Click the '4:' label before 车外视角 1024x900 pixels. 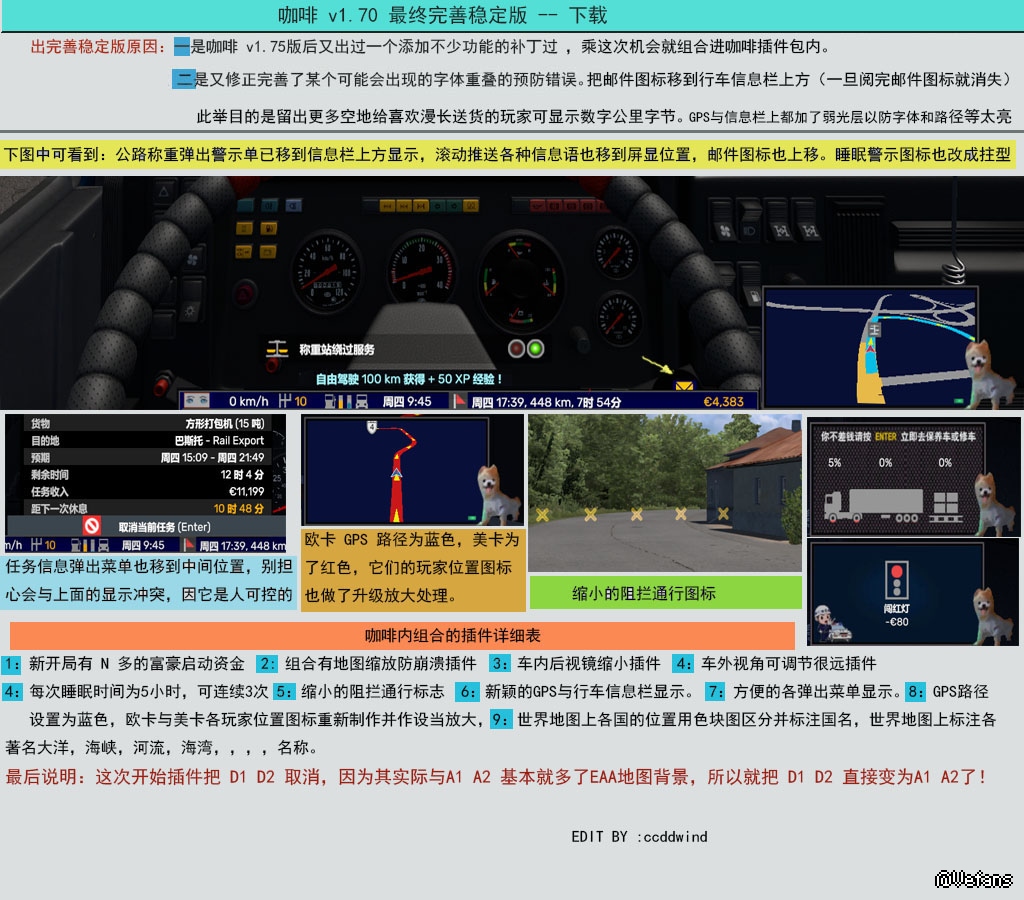[x=684, y=664]
